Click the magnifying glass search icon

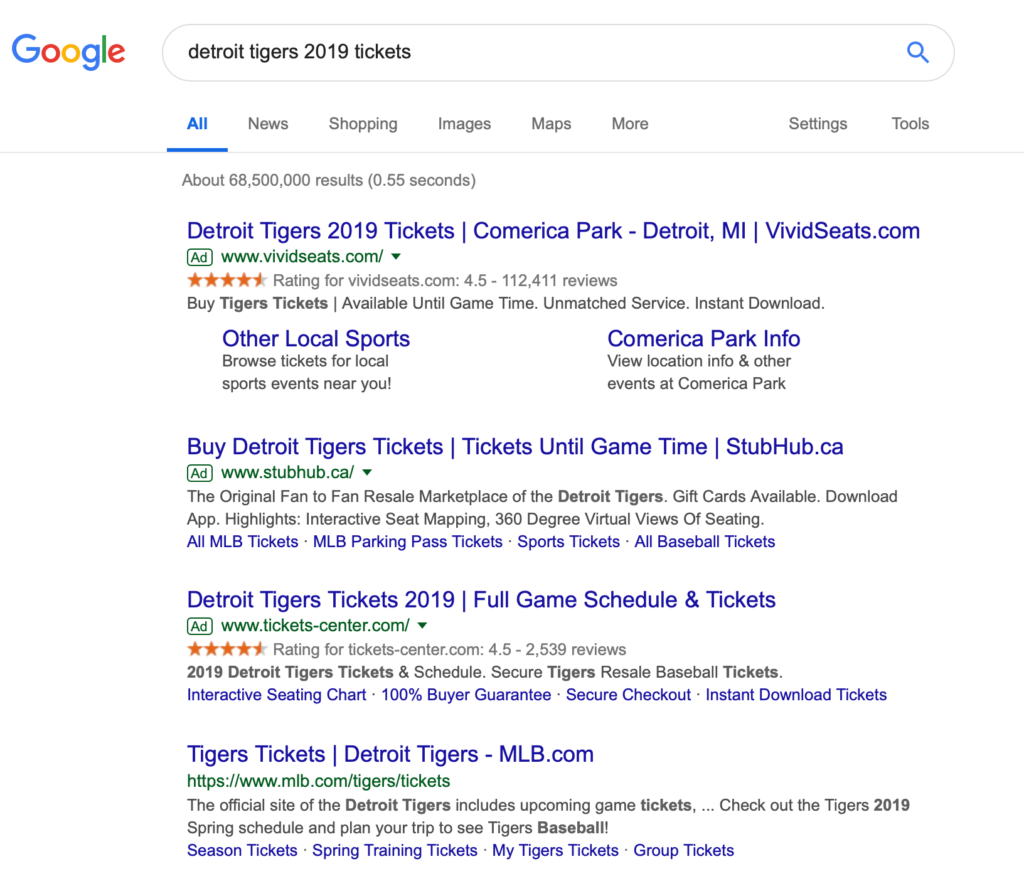point(918,52)
